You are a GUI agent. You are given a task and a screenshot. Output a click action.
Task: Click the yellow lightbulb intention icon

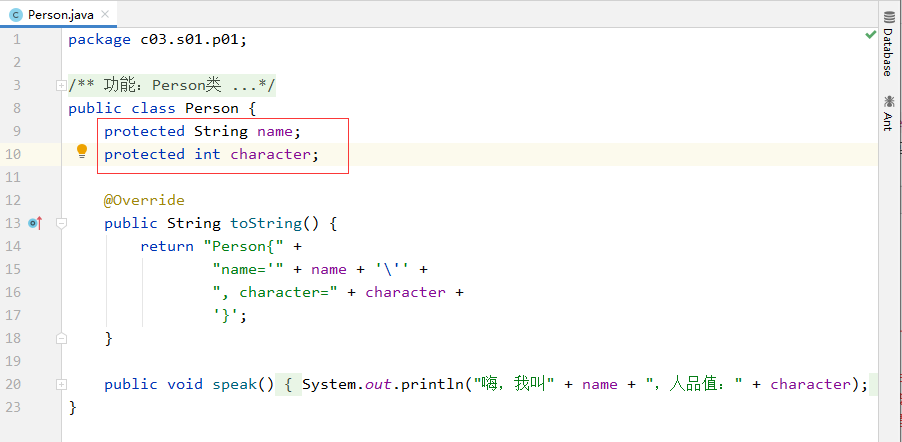(82, 151)
